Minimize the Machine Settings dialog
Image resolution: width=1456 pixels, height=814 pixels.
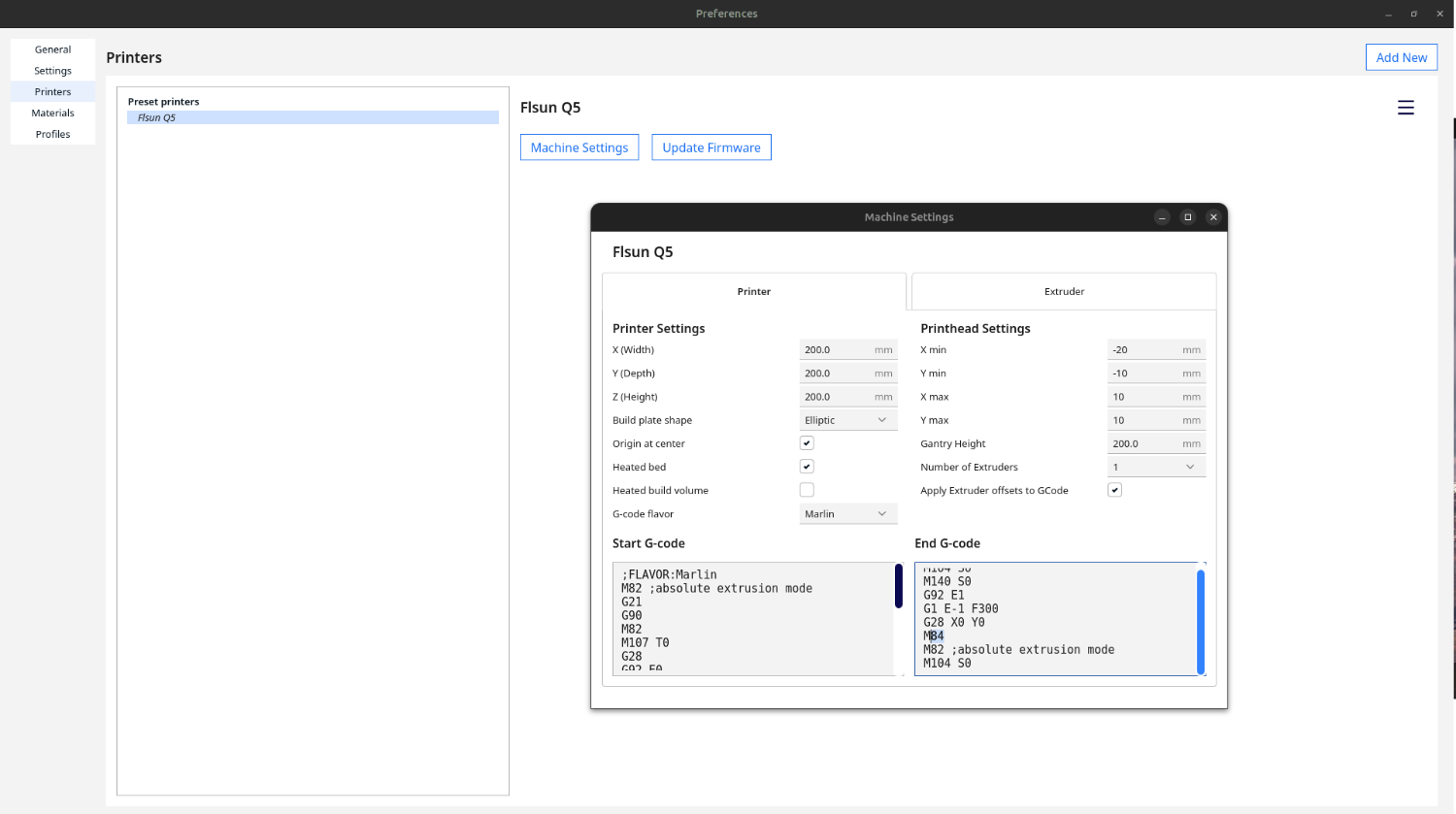tap(1162, 217)
